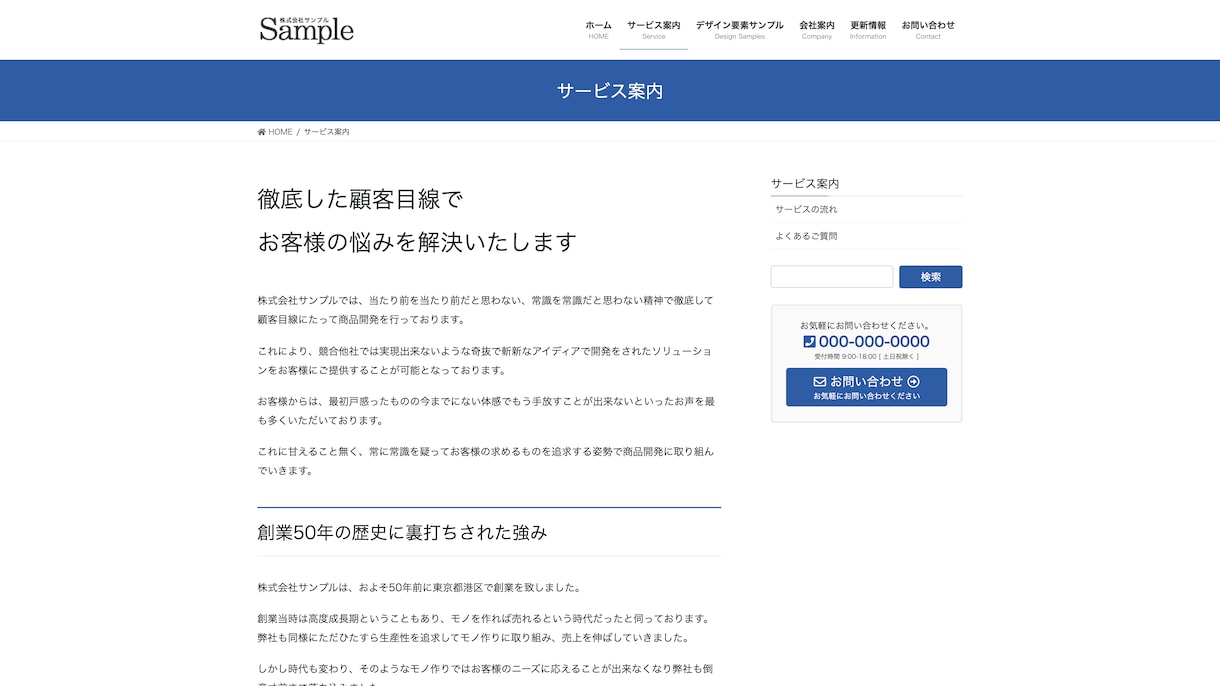Click the paragraph starting これにより、競合他社
Viewport: 1220px width, 686px height.
(486, 360)
